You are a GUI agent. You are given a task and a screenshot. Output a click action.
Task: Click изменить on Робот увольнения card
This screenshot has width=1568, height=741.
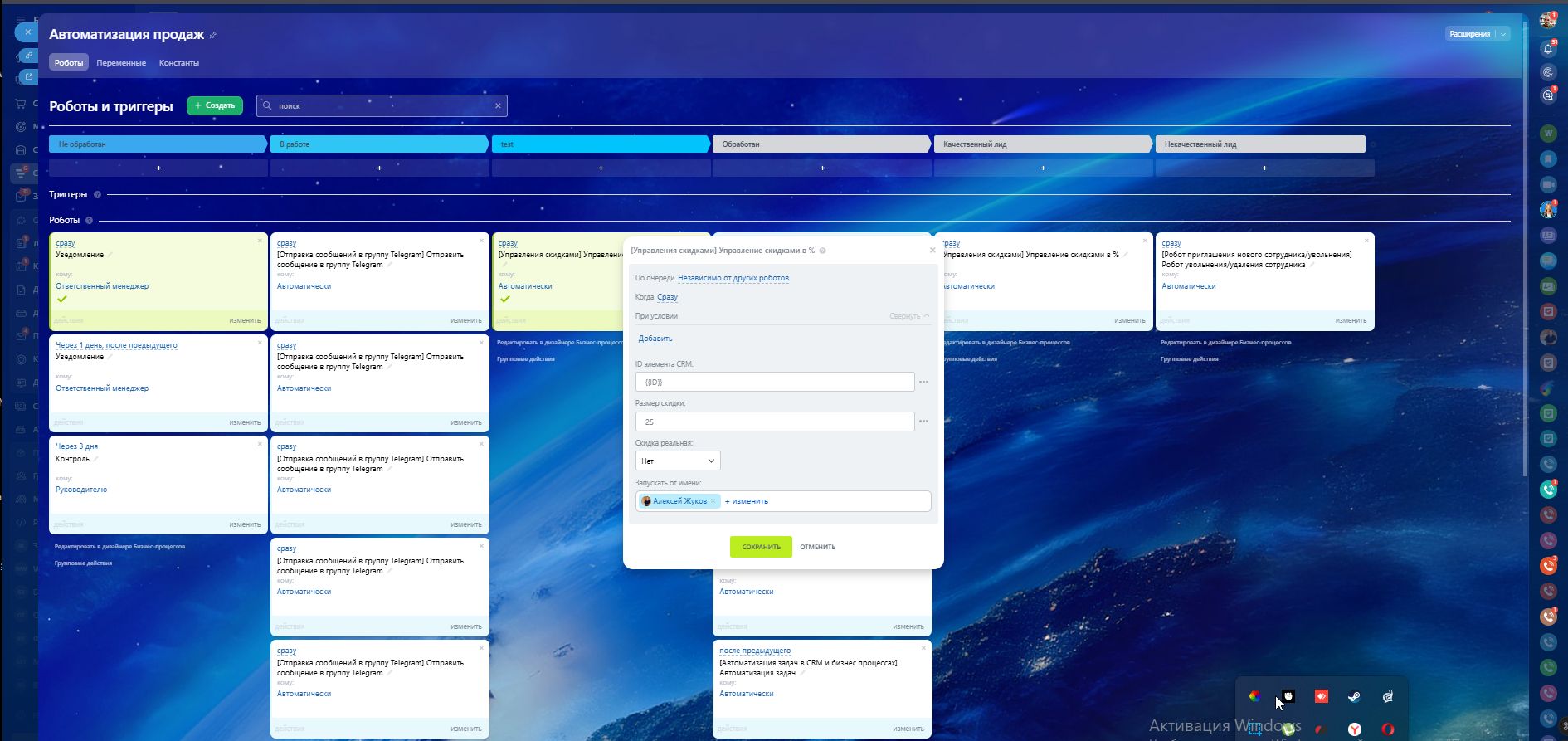[x=1351, y=320]
